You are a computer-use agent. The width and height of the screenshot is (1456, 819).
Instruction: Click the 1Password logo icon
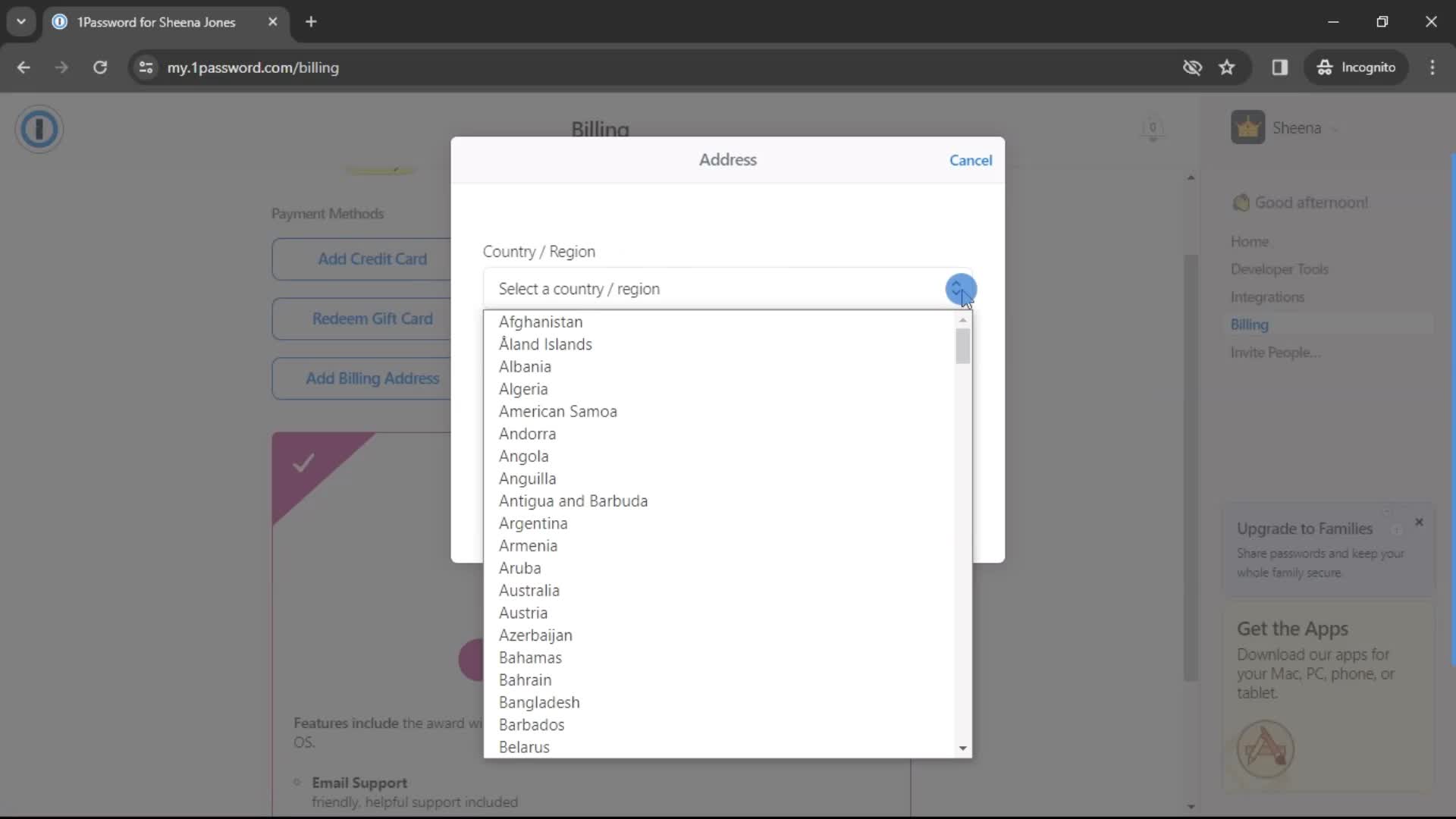pyautogui.click(x=40, y=128)
